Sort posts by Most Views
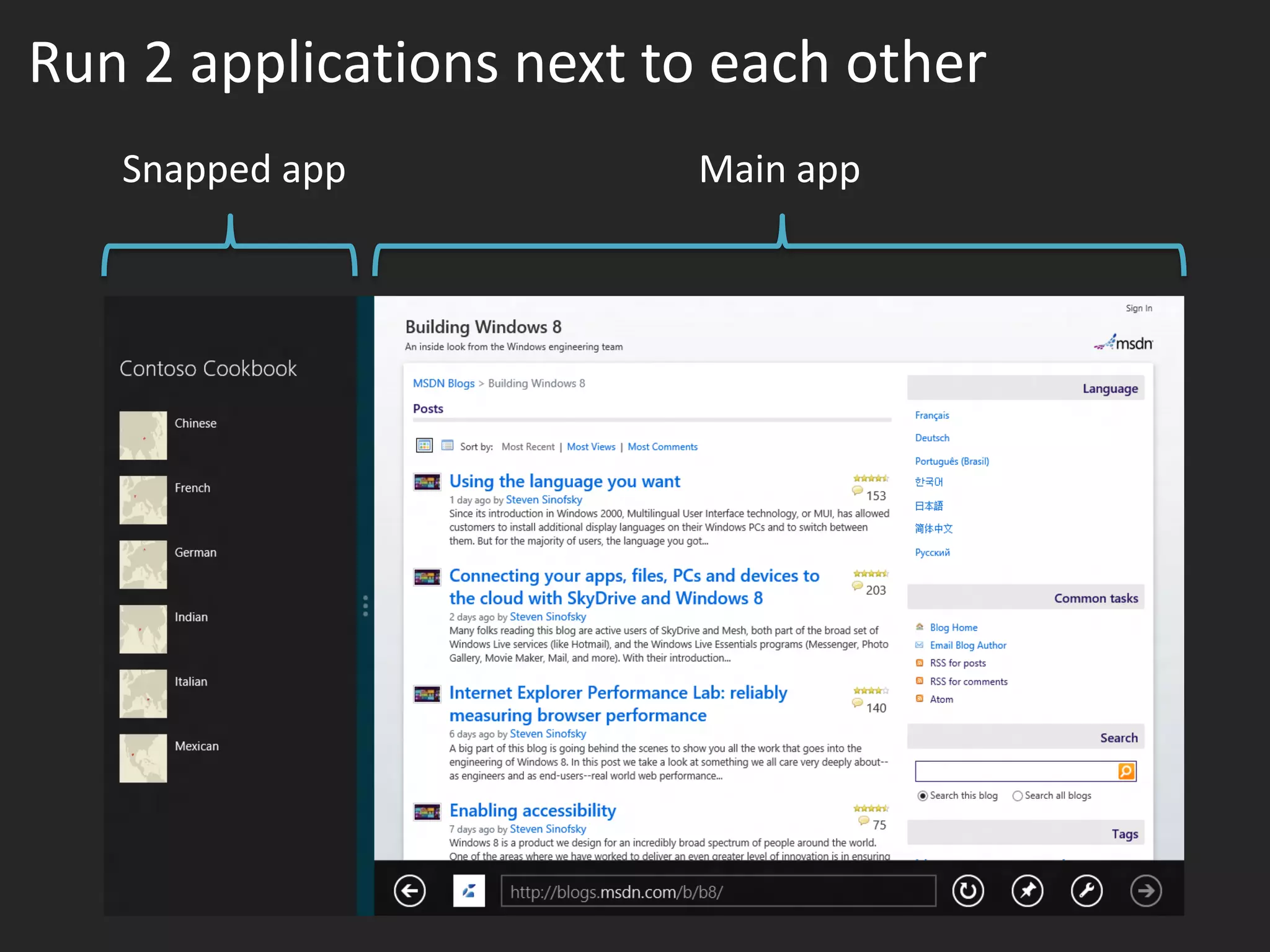This screenshot has height=952, width=1270. pyautogui.click(x=591, y=447)
